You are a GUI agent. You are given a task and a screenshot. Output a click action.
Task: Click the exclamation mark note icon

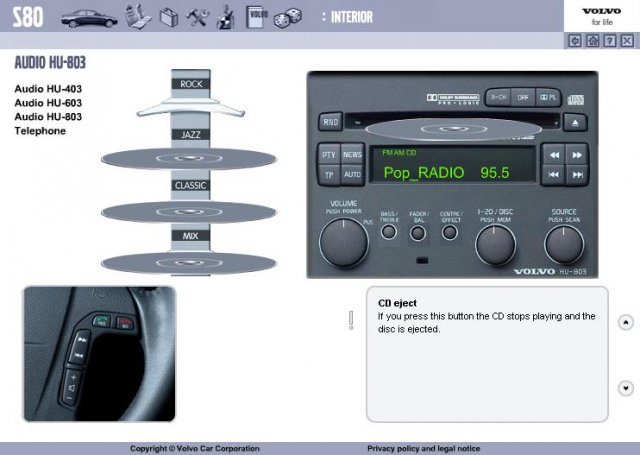tap(351, 320)
